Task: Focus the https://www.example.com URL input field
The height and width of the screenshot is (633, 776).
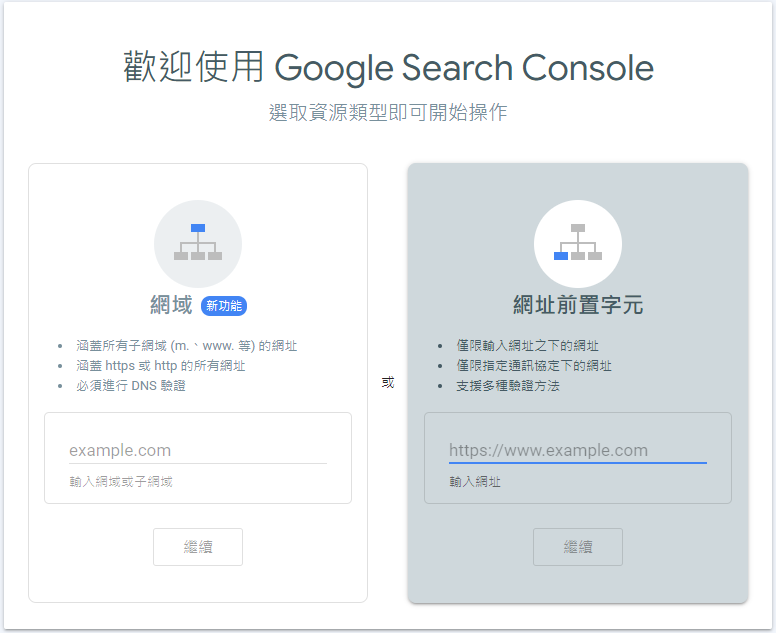Action: [578, 450]
